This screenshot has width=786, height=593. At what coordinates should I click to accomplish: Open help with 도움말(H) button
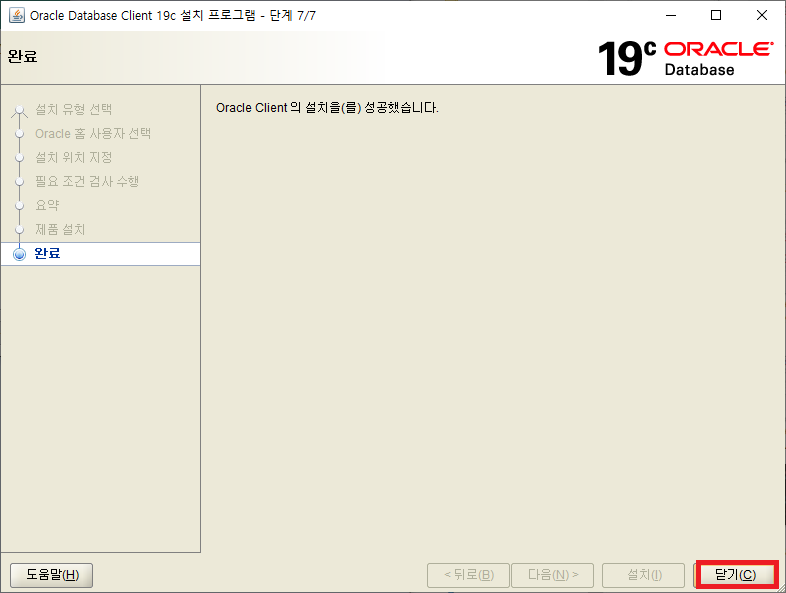coord(52,574)
